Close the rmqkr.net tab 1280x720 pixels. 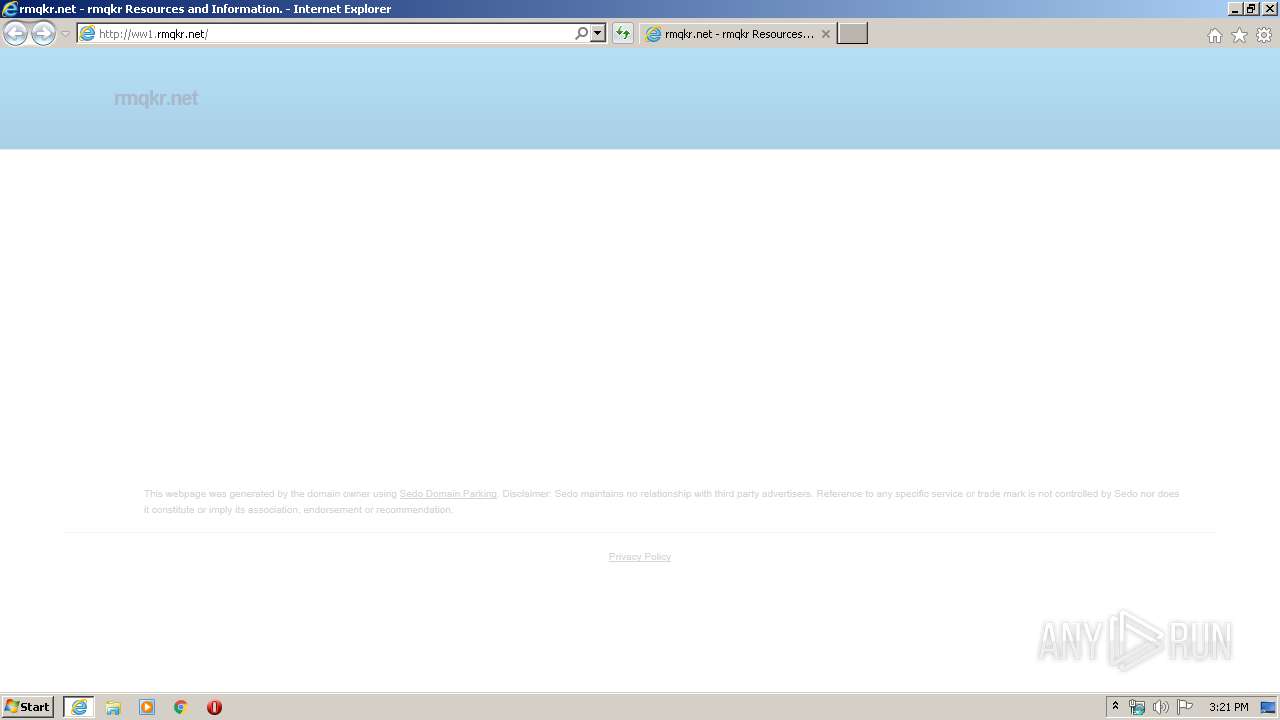coord(825,34)
